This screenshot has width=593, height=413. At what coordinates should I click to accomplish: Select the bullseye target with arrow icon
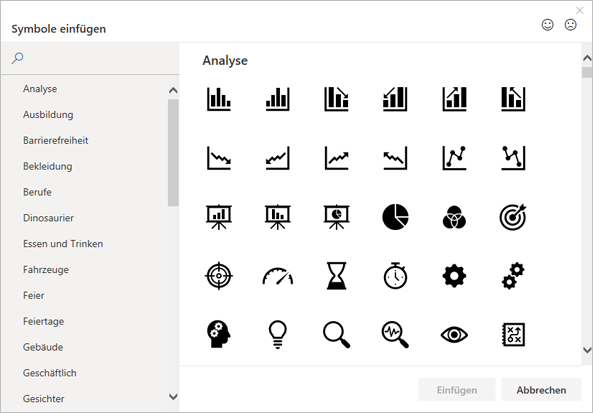point(513,217)
